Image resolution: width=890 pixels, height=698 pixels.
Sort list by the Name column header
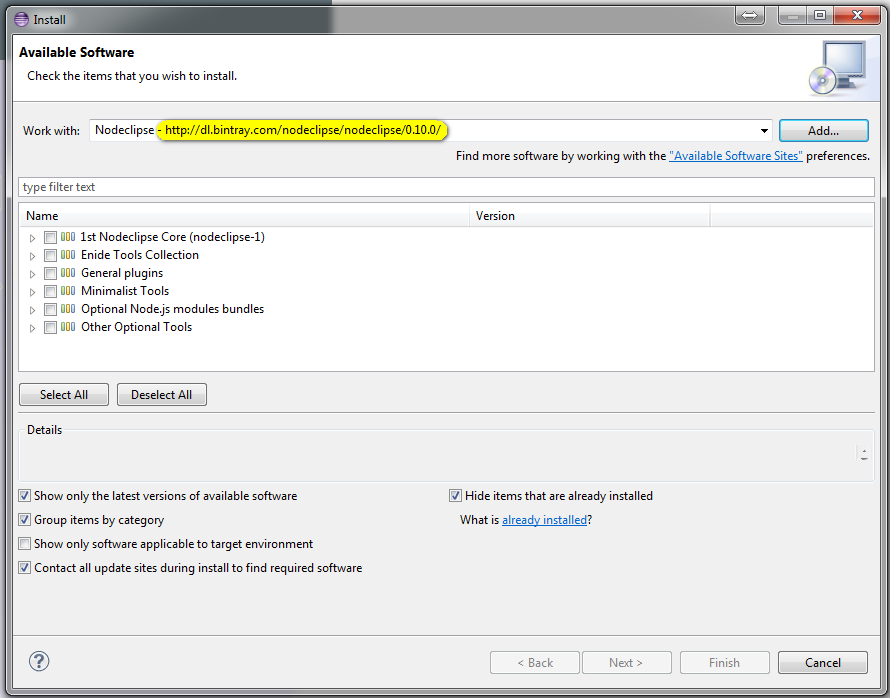[x=243, y=216]
